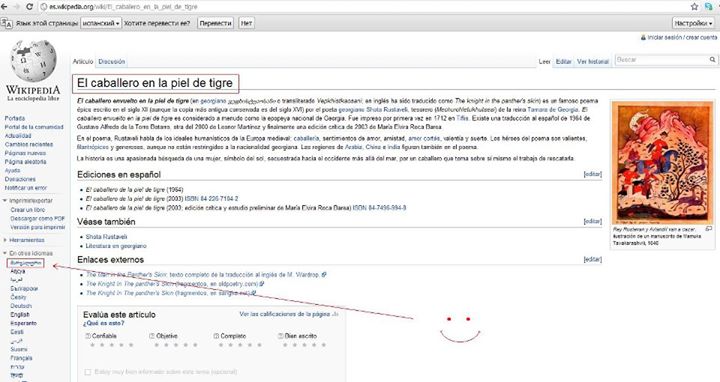Open Portal de la comunidad link
Viewport: 720px width, 382px height.
[34, 127]
